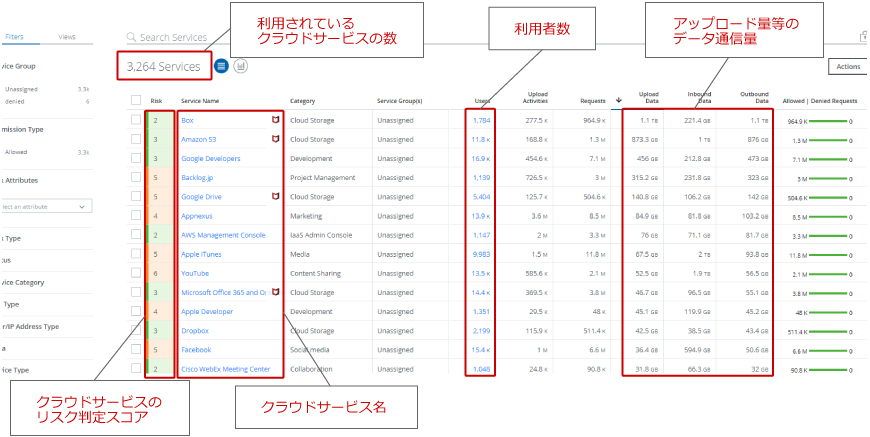Select the Allowed permission type filter
This screenshot has width=870, height=437.
(16, 152)
